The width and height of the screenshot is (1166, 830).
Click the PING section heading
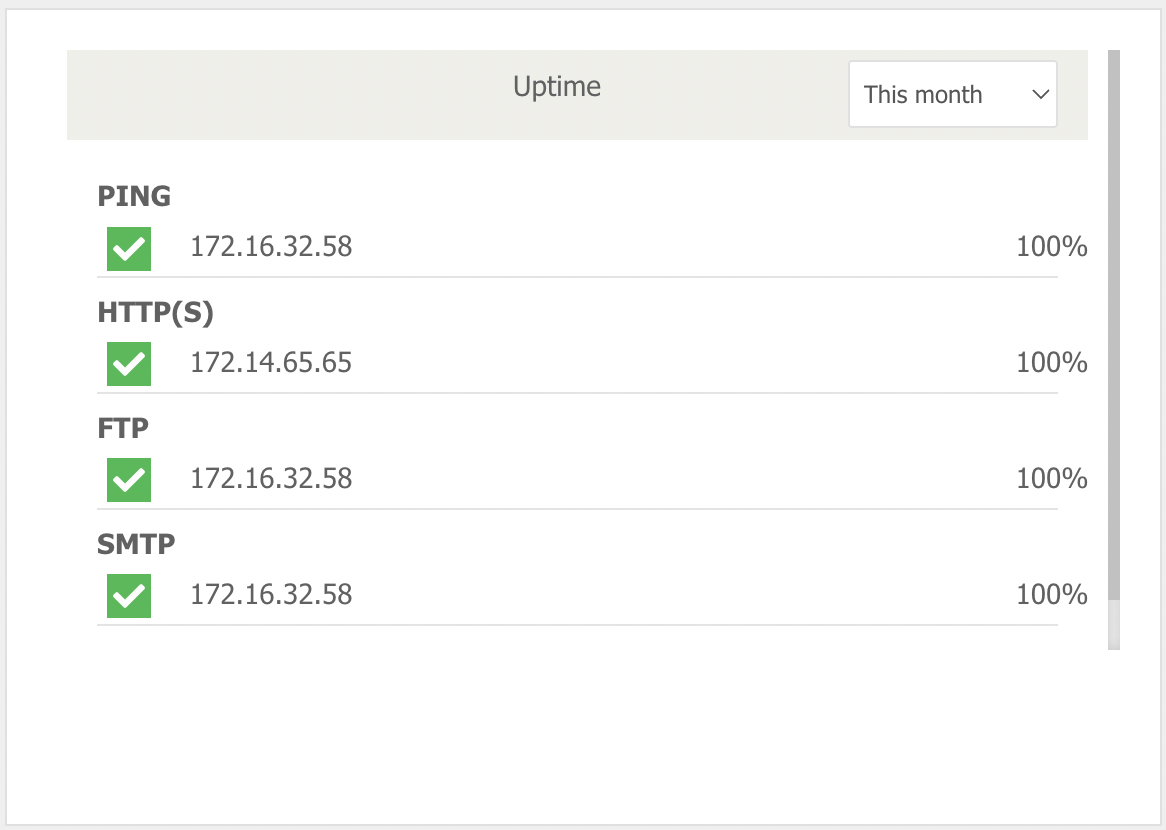(x=134, y=196)
